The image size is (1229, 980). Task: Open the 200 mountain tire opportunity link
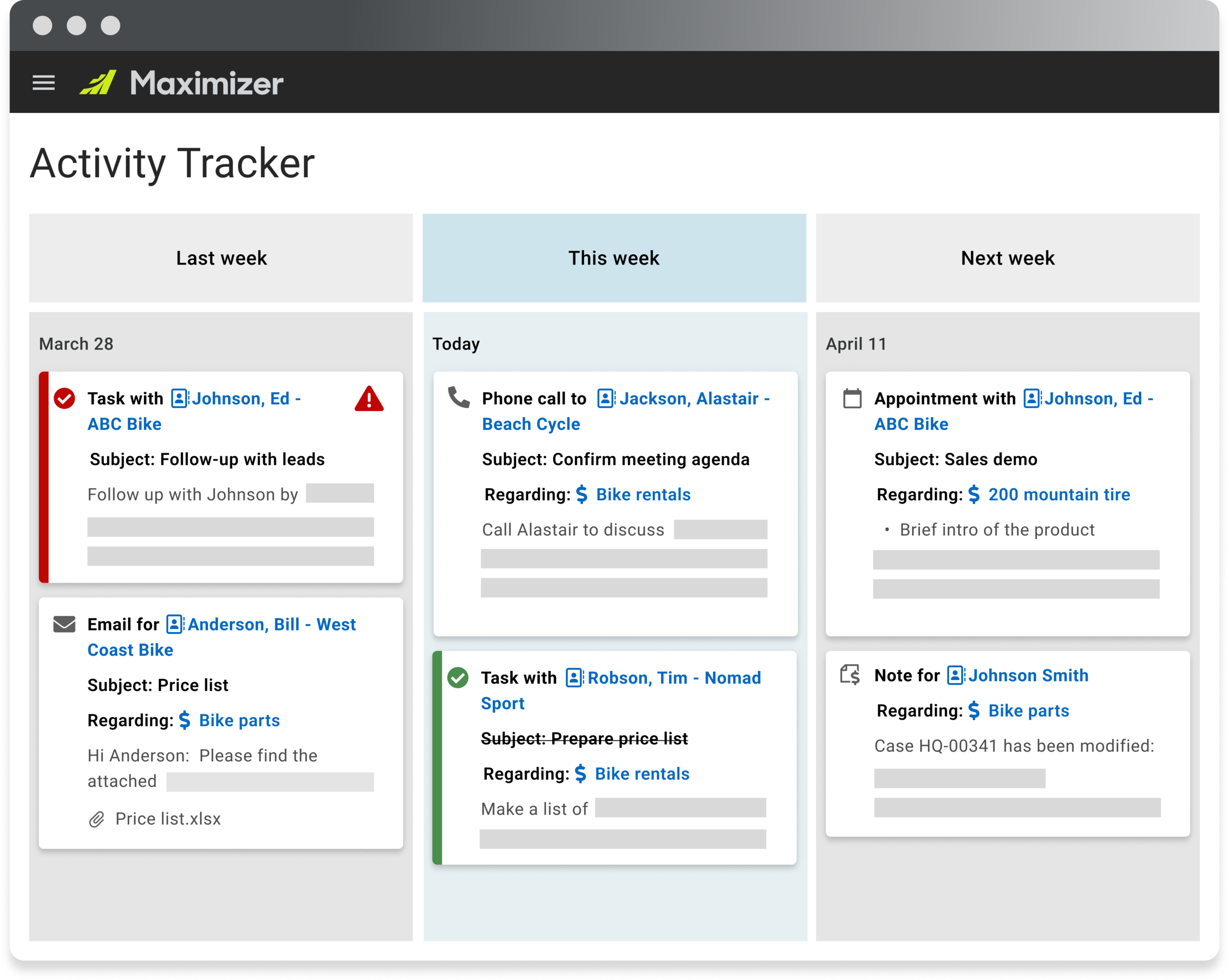[1059, 494]
